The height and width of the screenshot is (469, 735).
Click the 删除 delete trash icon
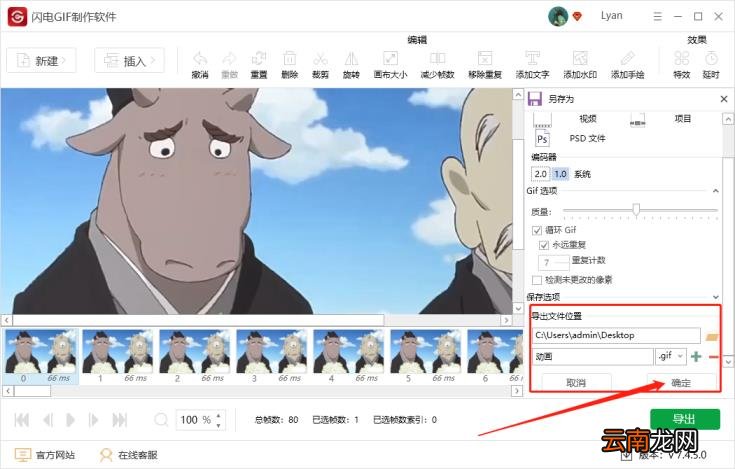click(290, 59)
